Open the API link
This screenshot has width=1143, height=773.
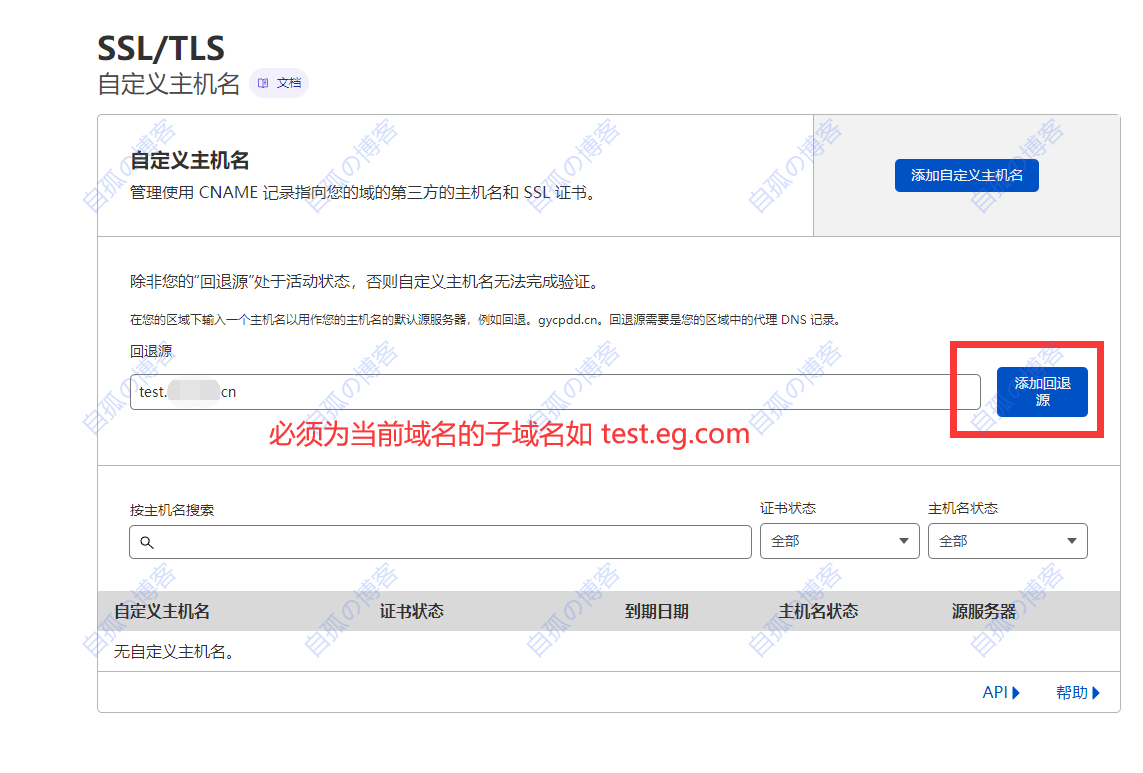[1001, 692]
